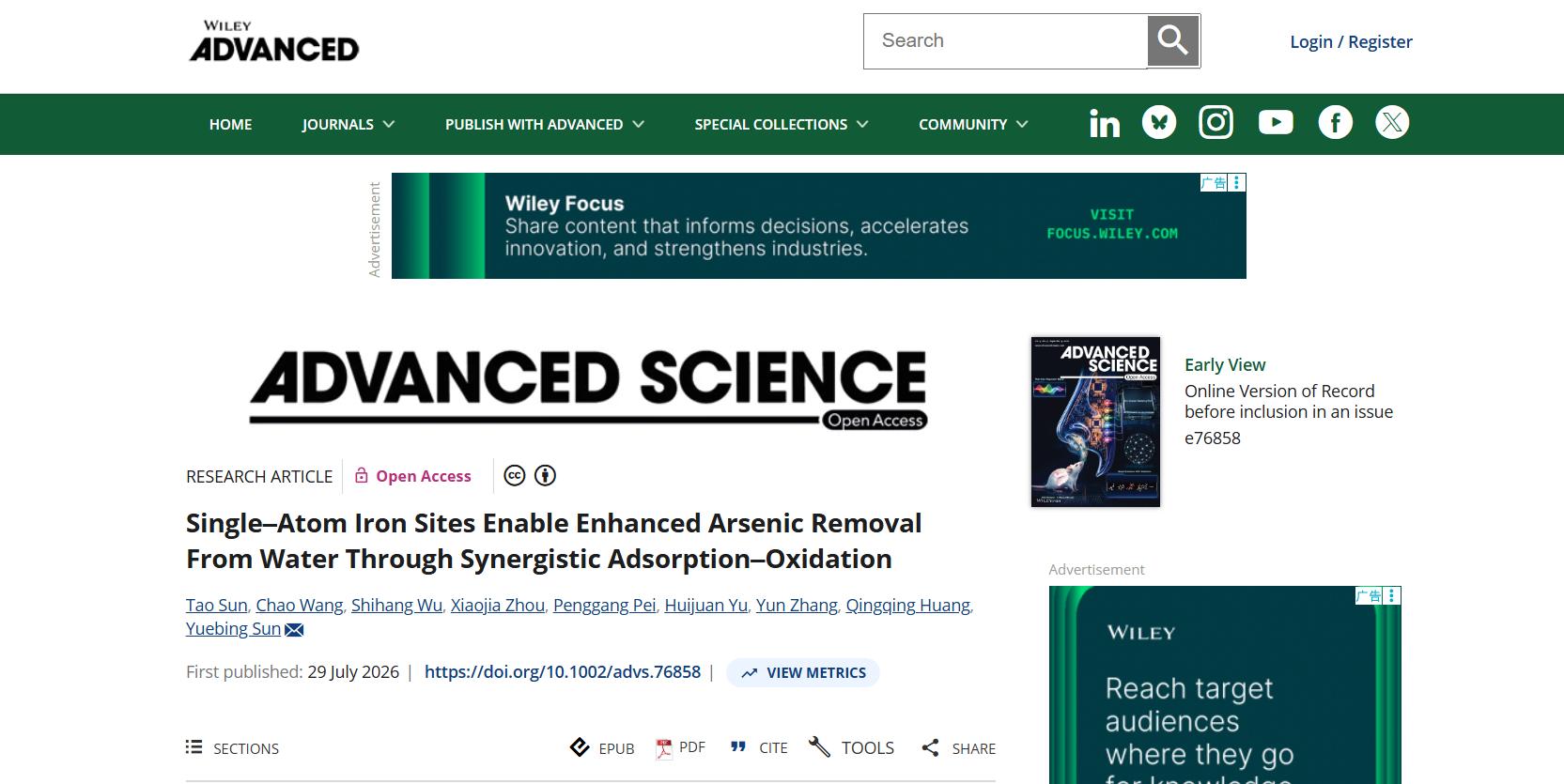
Task: Click the Wiley Focus banner headline
Action: pyautogui.click(x=565, y=204)
